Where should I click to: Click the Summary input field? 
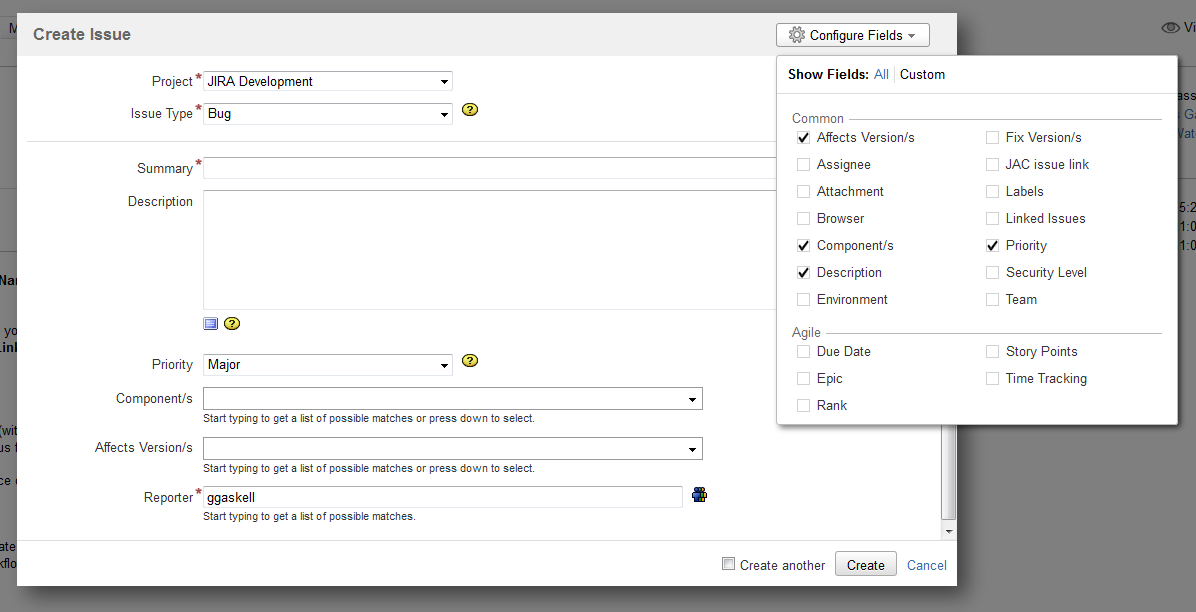click(490, 168)
